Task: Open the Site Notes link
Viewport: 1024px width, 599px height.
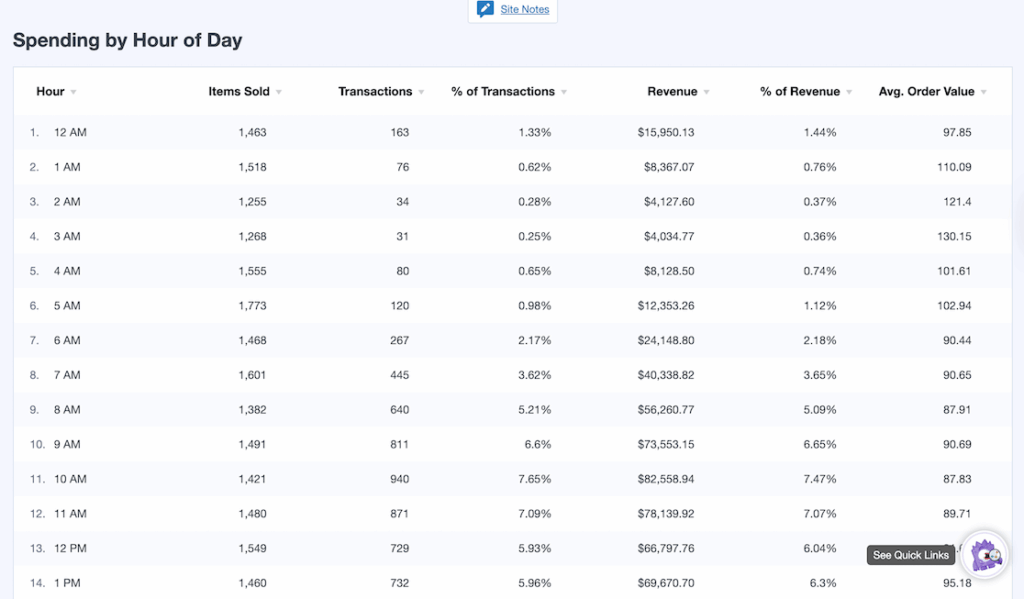Action: pyautogui.click(x=521, y=10)
